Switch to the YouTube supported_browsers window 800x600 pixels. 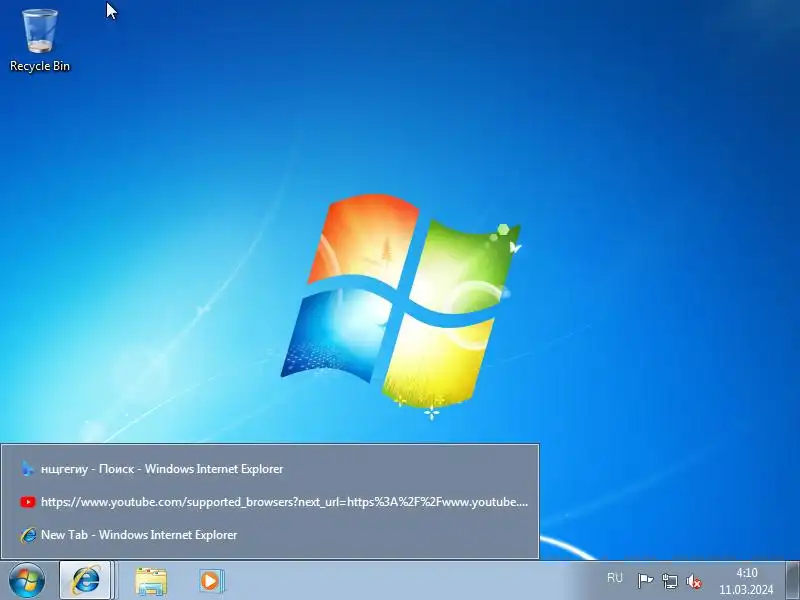270,502
